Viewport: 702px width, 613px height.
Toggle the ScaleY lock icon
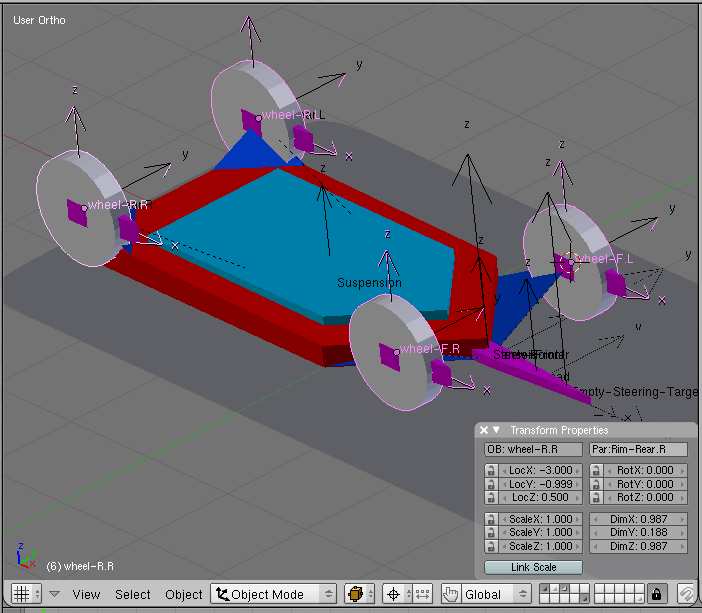(491, 532)
